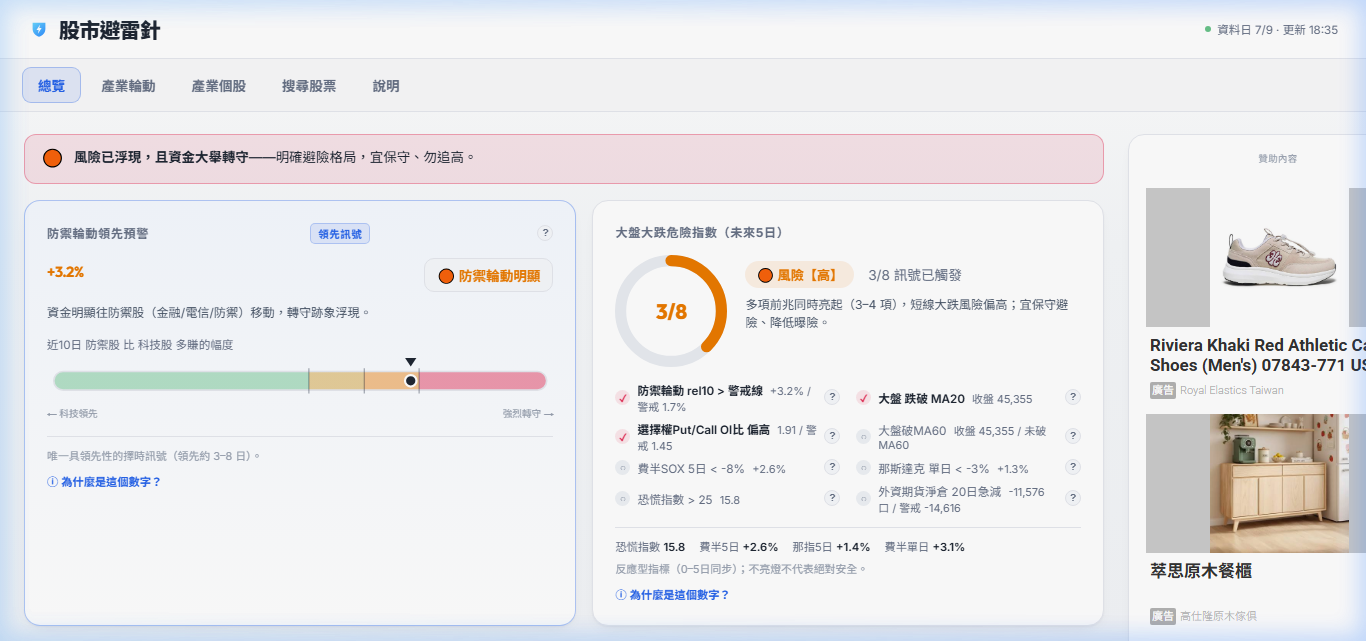
Task: Click the green data status dot near 資料日
Action: [x=1208, y=29]
